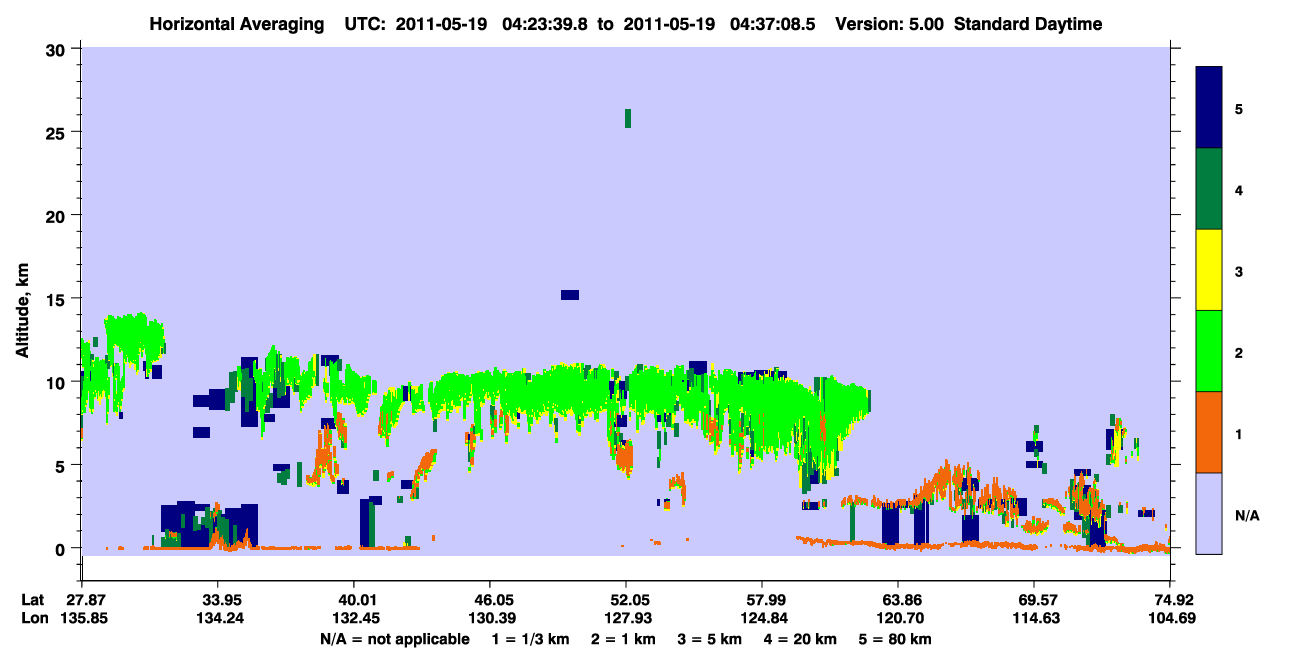The height and width of the screenshot is (667, 1300).
Task: Click the y-axis tick label 30
Action: coord(58,49)
